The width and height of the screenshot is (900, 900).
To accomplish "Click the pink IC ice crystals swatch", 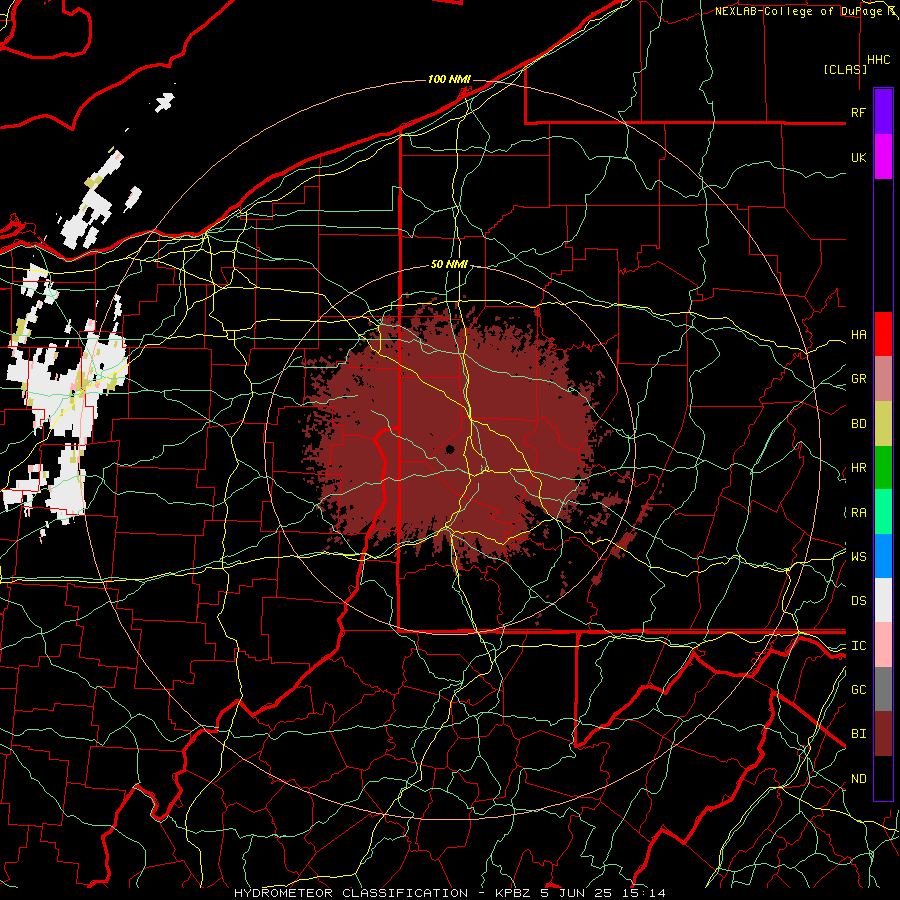I will point(883,645).
